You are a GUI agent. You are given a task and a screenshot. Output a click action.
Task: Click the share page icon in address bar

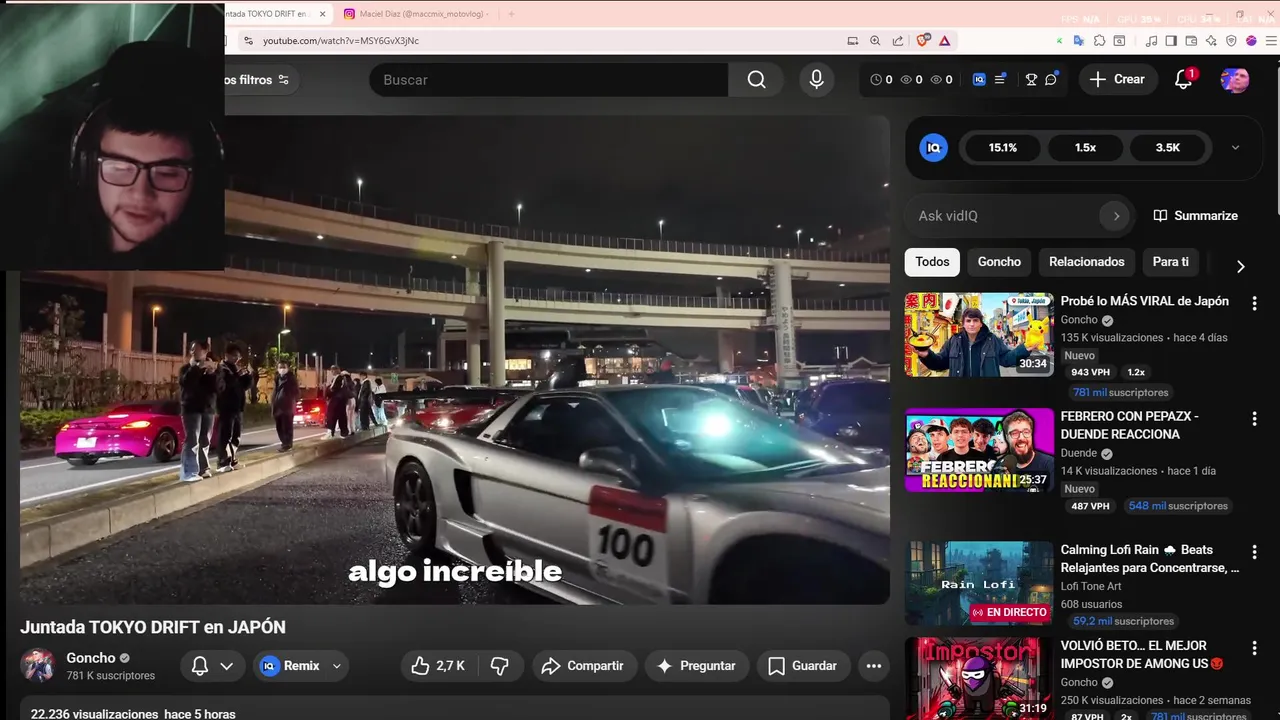tap(897, 41)
